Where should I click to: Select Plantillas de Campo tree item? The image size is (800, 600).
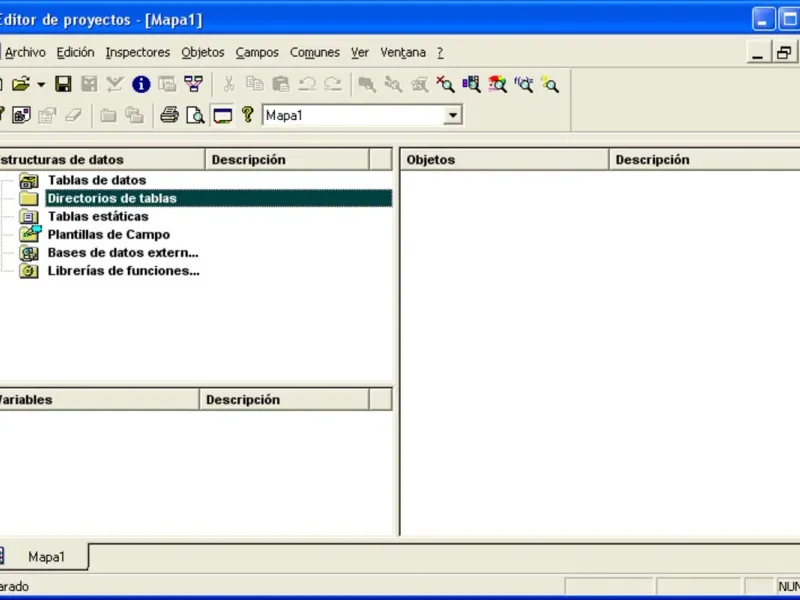point(109,235)
